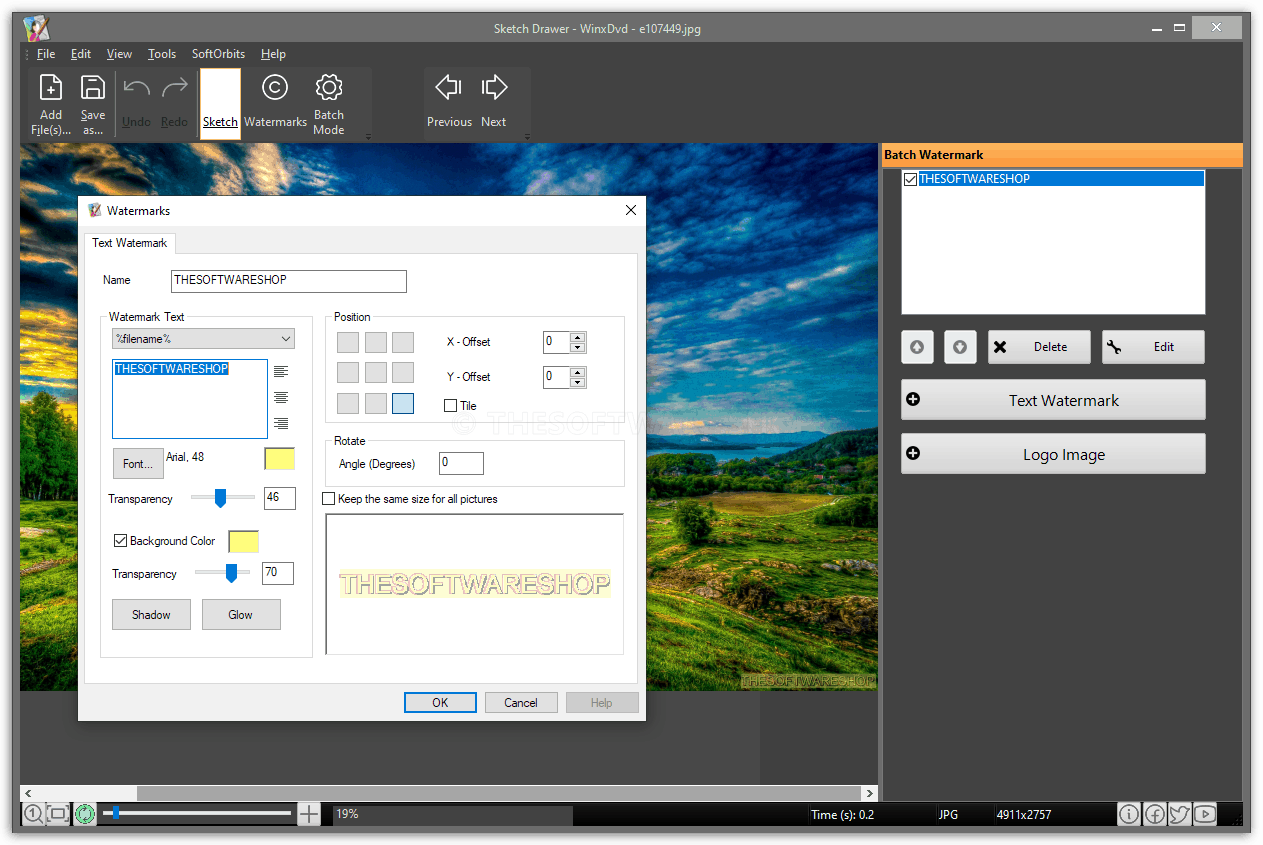Increase Y - Offset with up arrow
Viewport: 1263px width, 845px height.
[x=578, y=372]
